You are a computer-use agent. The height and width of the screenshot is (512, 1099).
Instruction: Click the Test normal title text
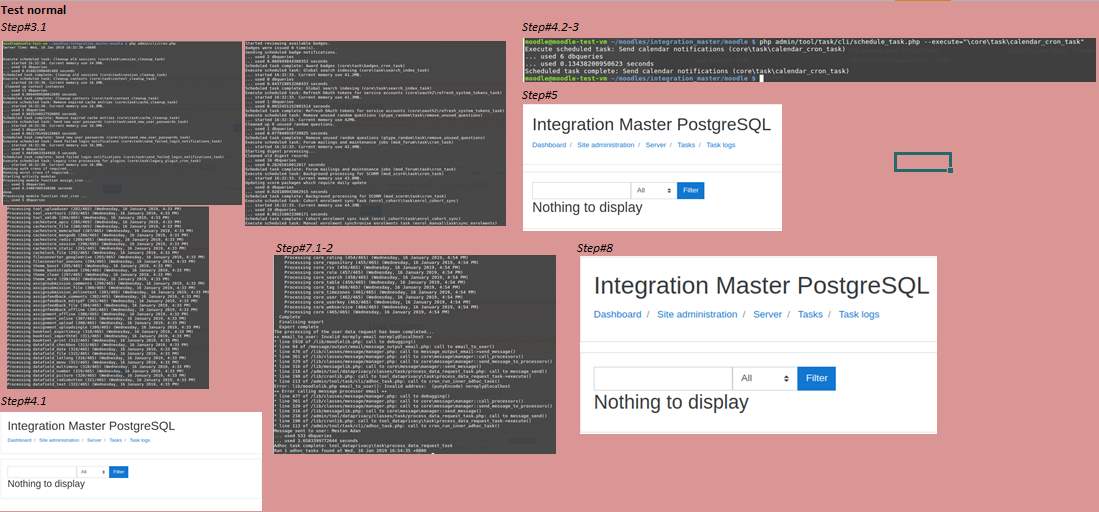(34, 10)
